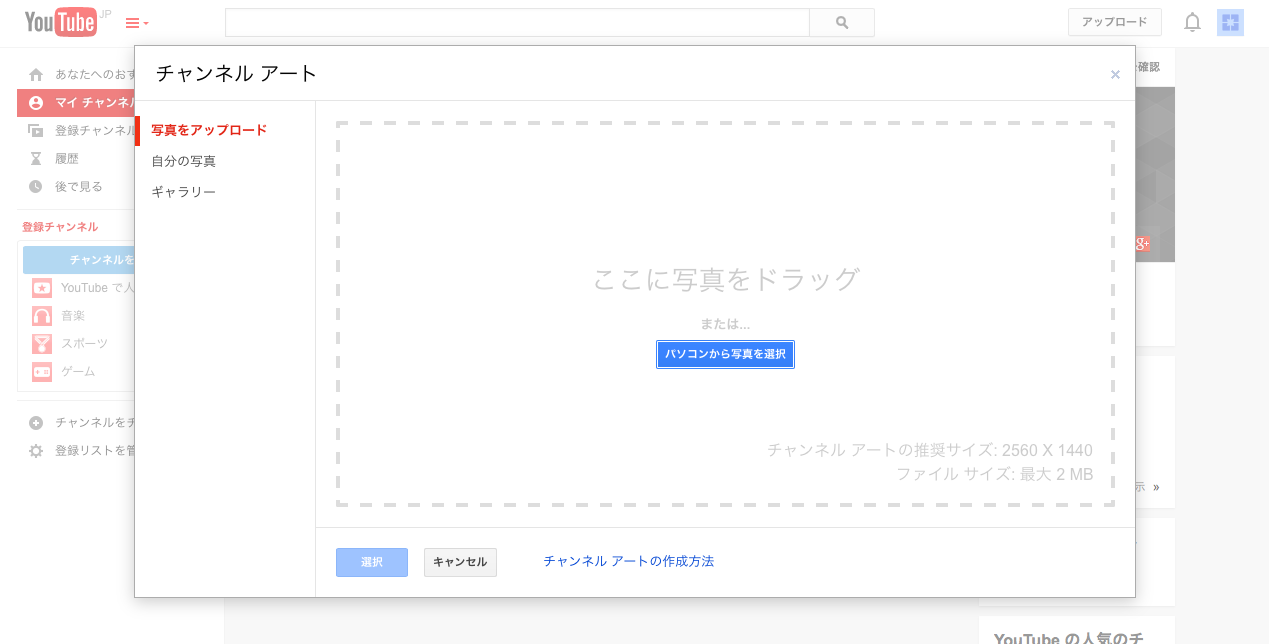Select the マイ チャンネル person icon
The image size is (1269, 644).
[x=36, y=102]
